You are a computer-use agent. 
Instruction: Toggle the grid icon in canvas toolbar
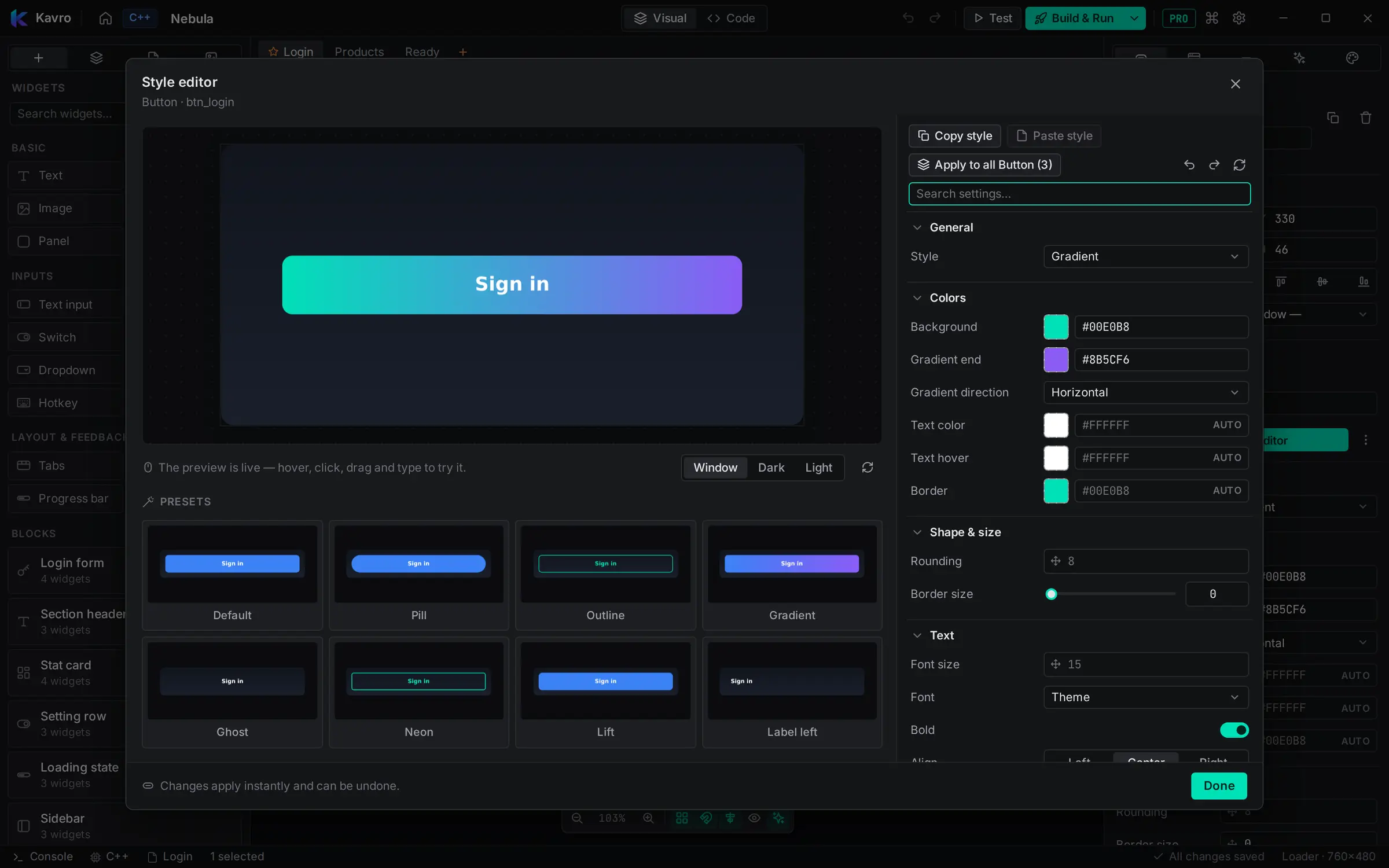point(682,818)
